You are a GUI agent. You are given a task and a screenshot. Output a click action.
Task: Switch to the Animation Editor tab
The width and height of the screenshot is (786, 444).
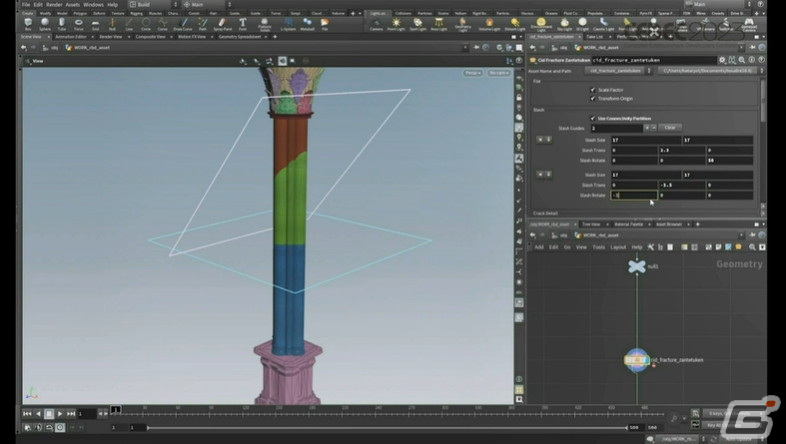pyautogui.click(x=71, y=37)
